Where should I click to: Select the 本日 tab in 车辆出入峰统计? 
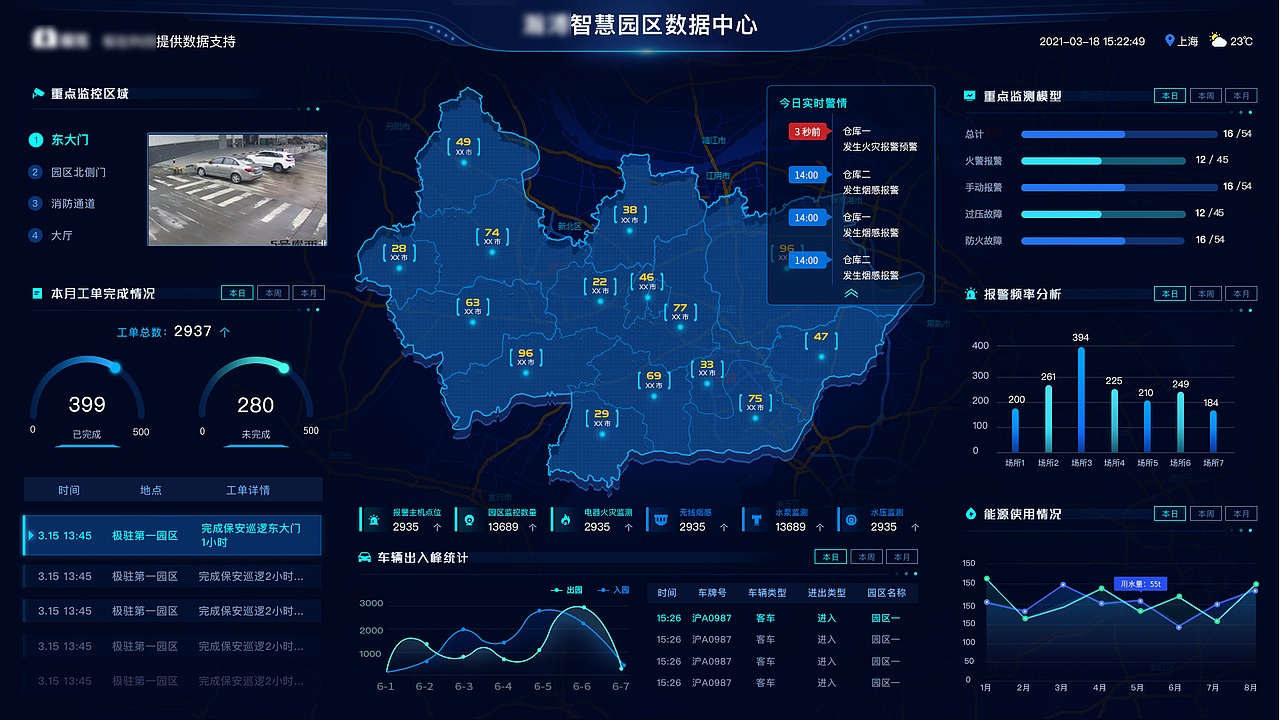pos(831,557)
